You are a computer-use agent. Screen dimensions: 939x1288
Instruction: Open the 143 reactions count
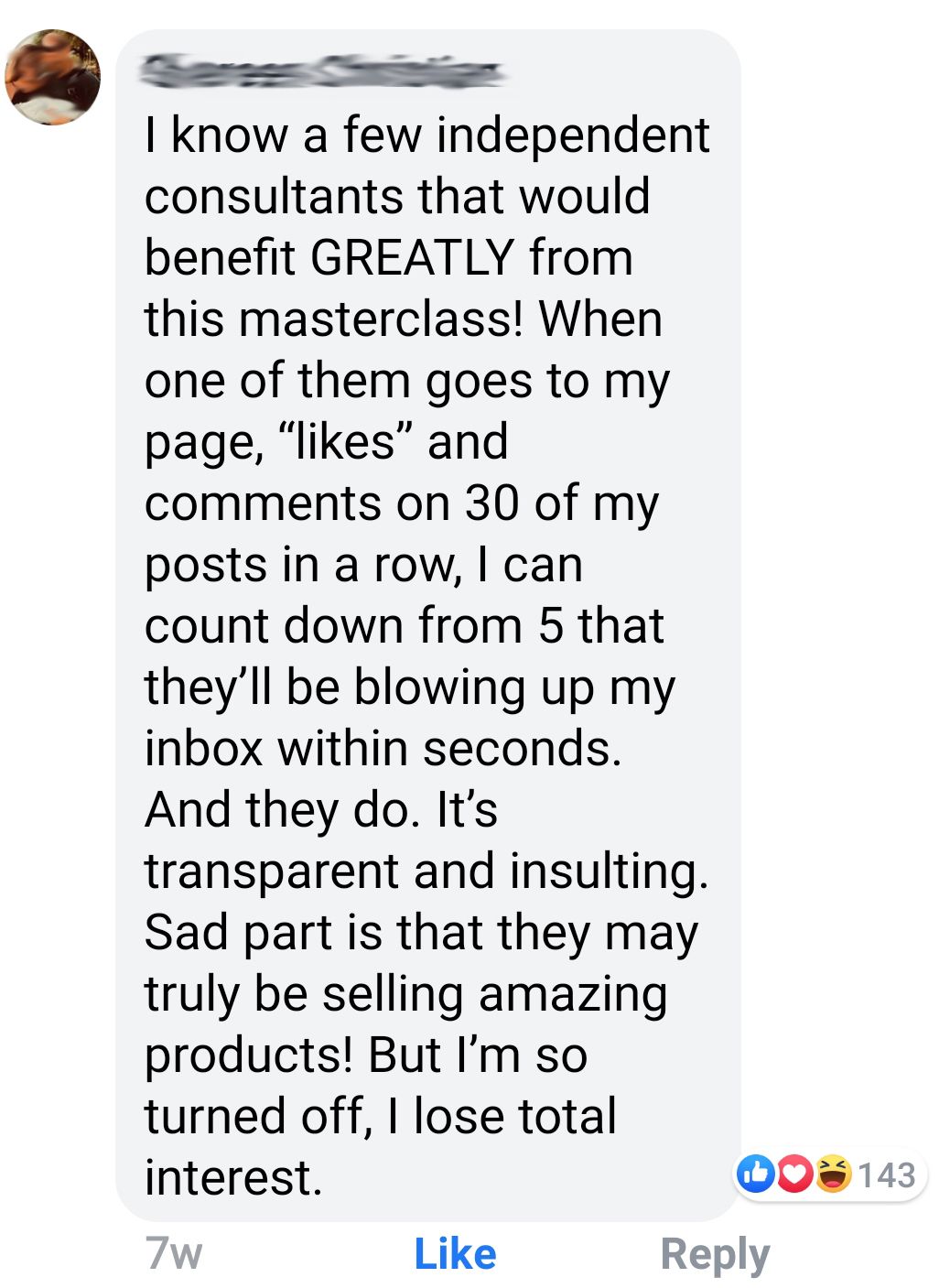point(886,1174)
